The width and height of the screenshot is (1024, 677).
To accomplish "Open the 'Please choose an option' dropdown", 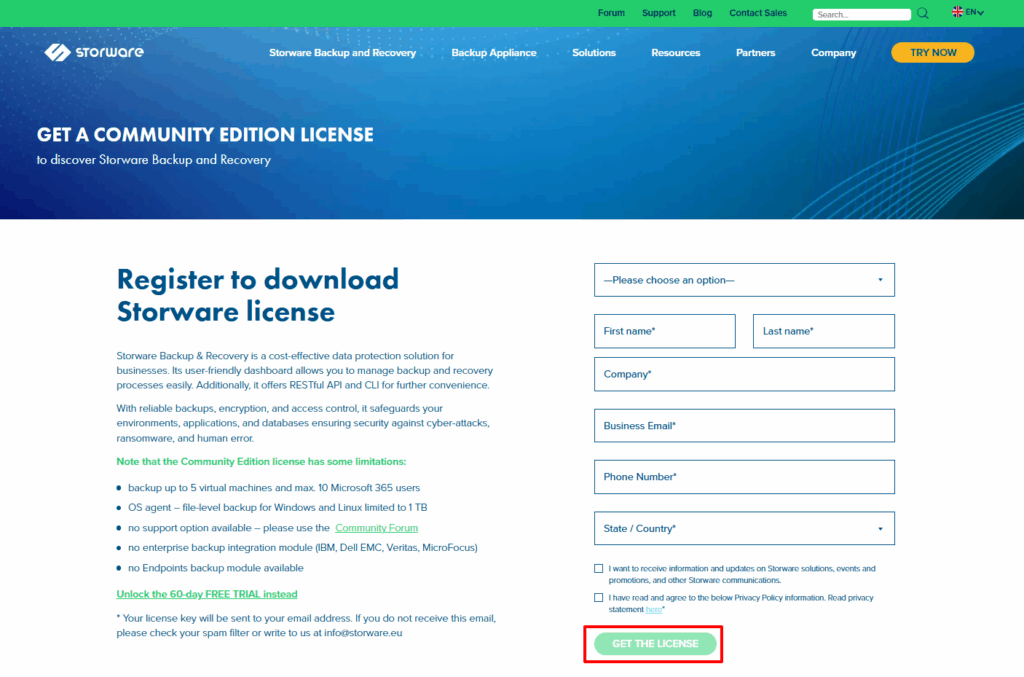I will coord(744,280).
